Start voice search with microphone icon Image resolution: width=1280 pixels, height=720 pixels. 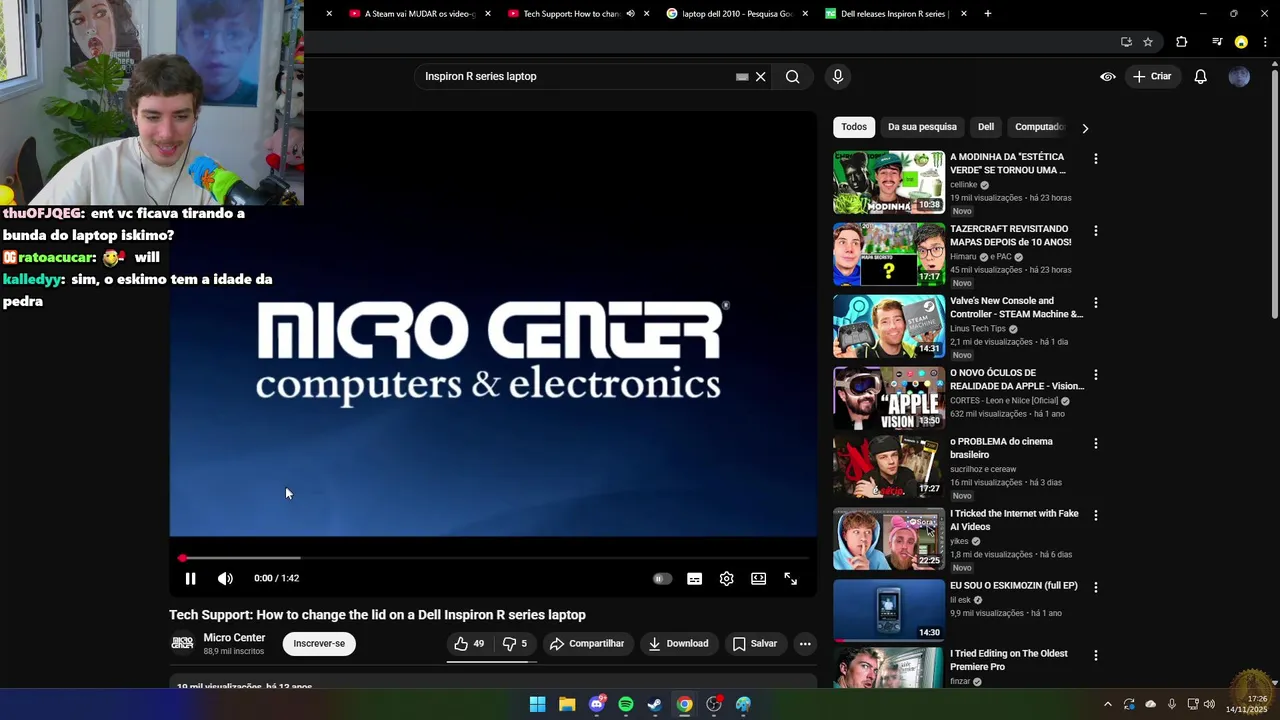[x=838, y=76]
